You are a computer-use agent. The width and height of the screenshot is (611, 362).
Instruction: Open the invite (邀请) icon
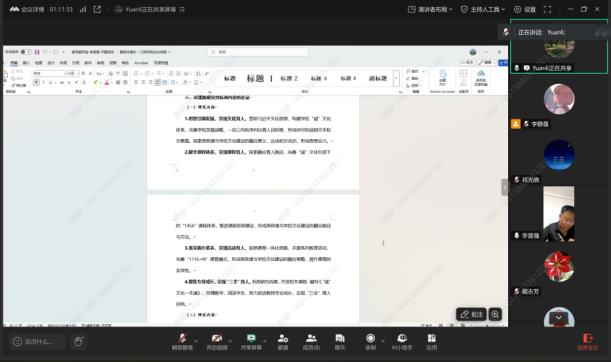[x=283, y=342]
